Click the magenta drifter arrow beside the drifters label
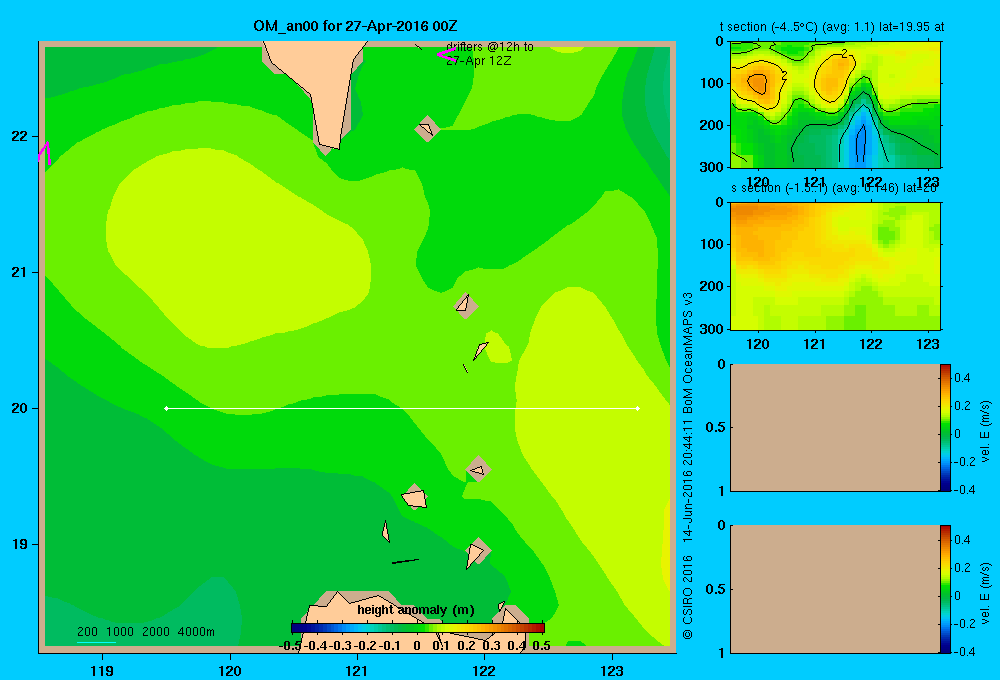This screenshot has height=680, width=1000. (x=446, y=55)
